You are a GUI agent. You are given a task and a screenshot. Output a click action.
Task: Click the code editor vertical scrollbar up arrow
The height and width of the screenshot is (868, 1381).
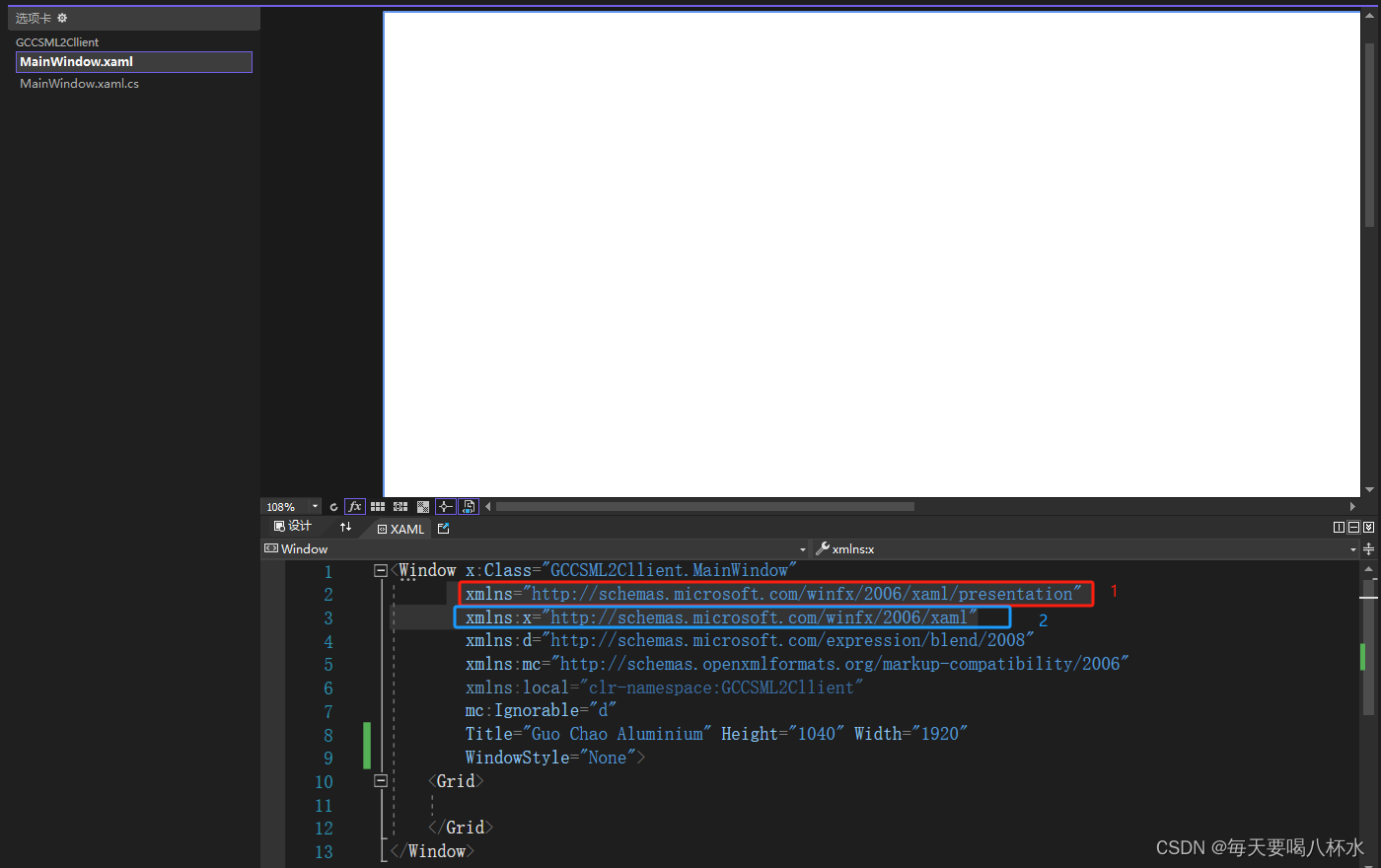coord(1368,569)
